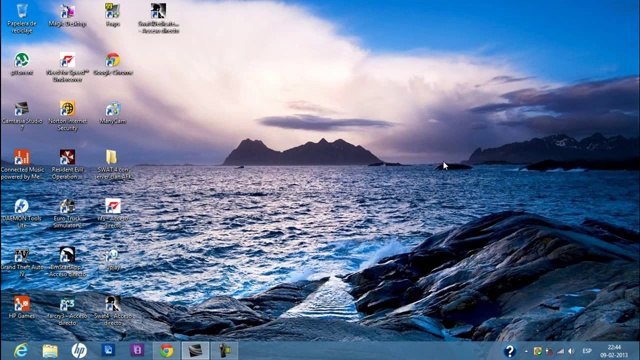Click the purple B taskbar icon
Screen dimensions: 640x360
tap(137, 350)
